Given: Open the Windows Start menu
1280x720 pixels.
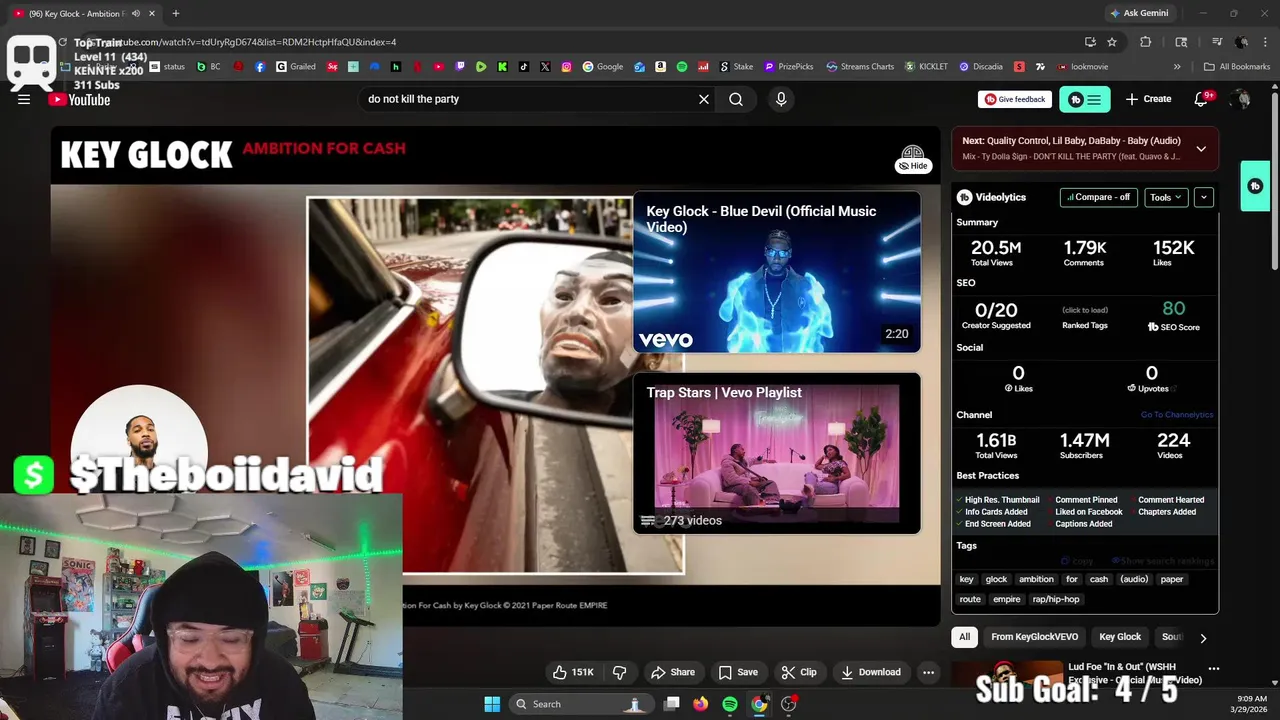Looking at the screenshot, I should click(x=492, y=704).
